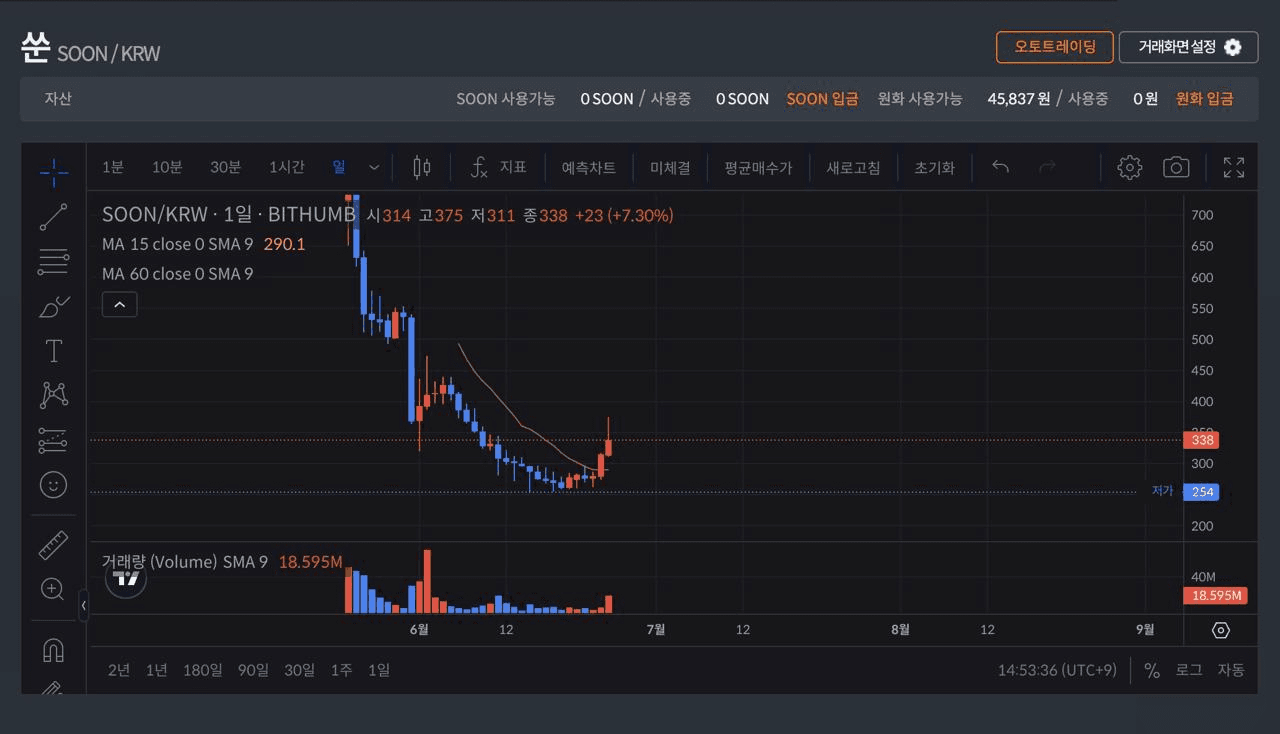Select the crosshair cursor tool
The image size is (1280, 734).
click(x=54, y=172)
